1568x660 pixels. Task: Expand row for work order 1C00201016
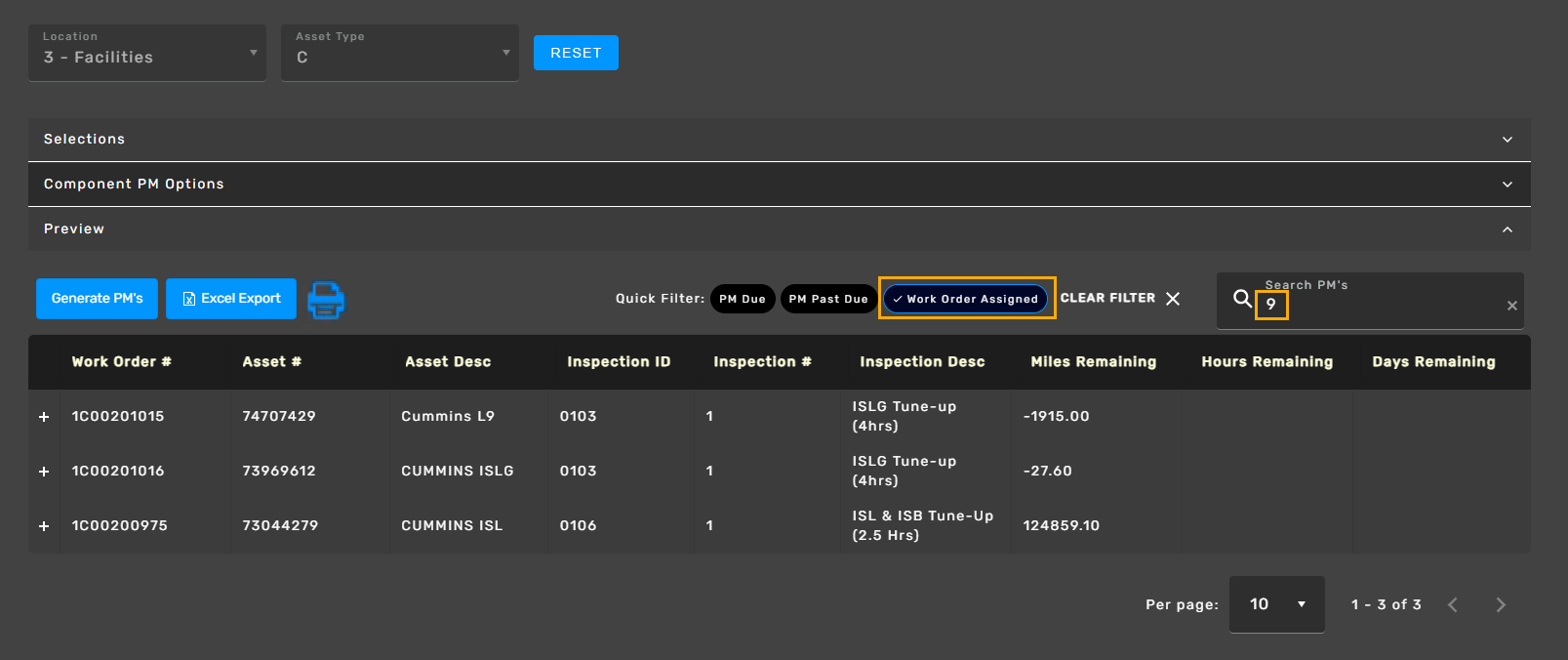click(44, 472)
